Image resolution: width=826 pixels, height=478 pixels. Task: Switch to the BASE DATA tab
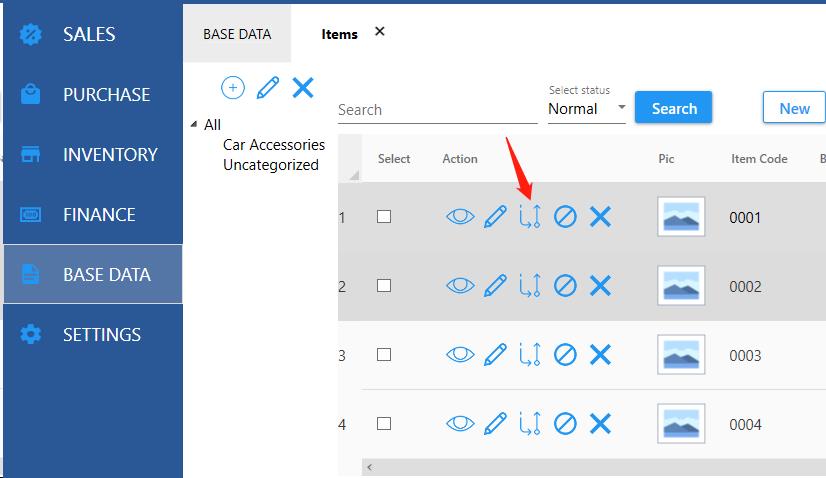[x=237, y=34]
